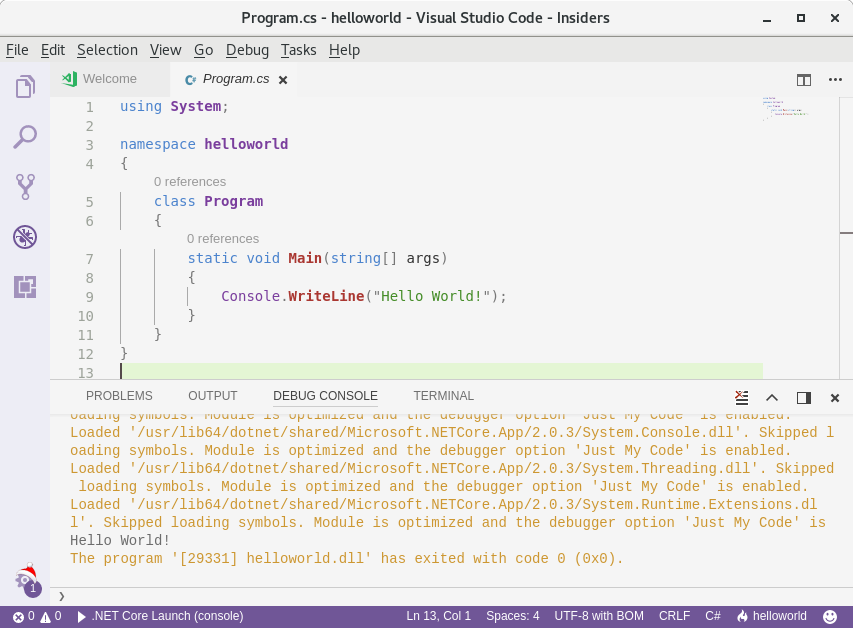
Task: Change encoding via UTF-8 with BOM
Action: coord(599,616)
